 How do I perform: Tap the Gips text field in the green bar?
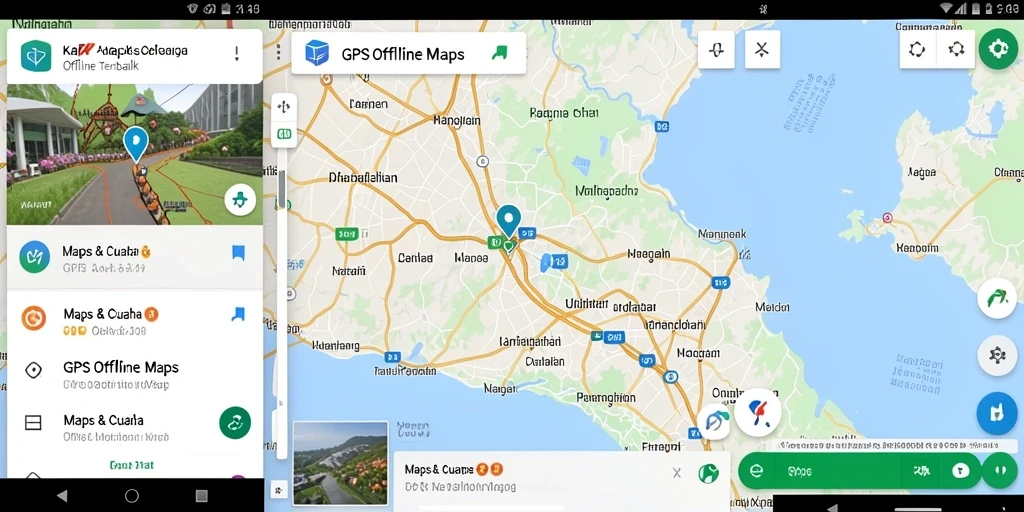tap(836, 470)
